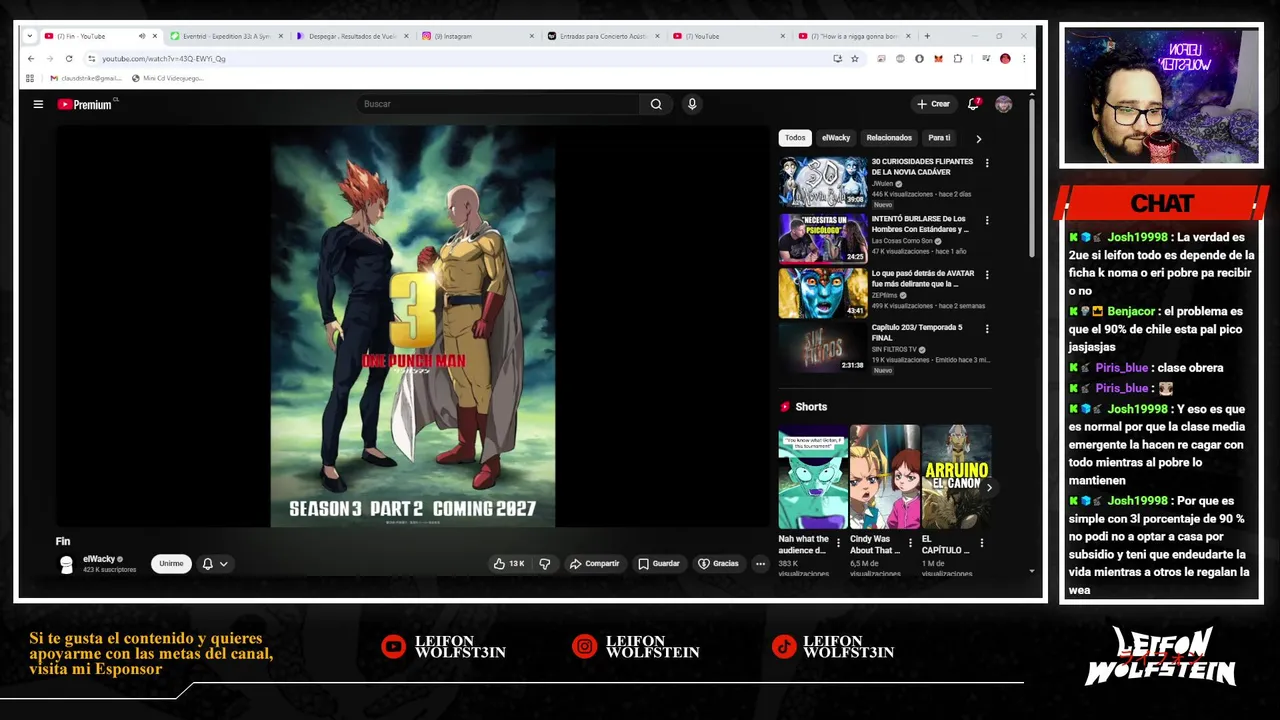Open the Chrome apps grid in bookmarks bar

(30, 78)
